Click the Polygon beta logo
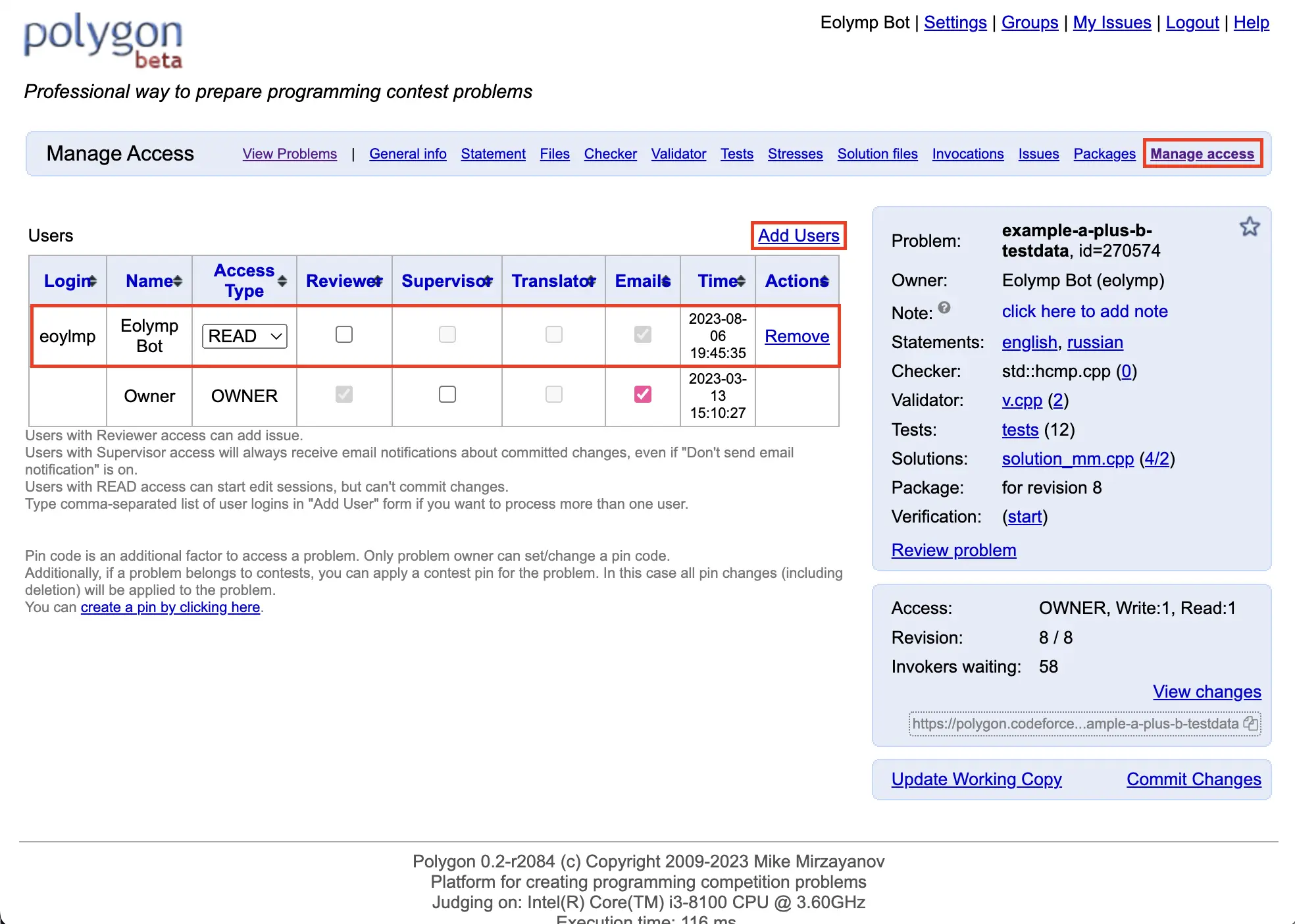Viewport: 1295px width, 924px height. (x=103, y=41)
